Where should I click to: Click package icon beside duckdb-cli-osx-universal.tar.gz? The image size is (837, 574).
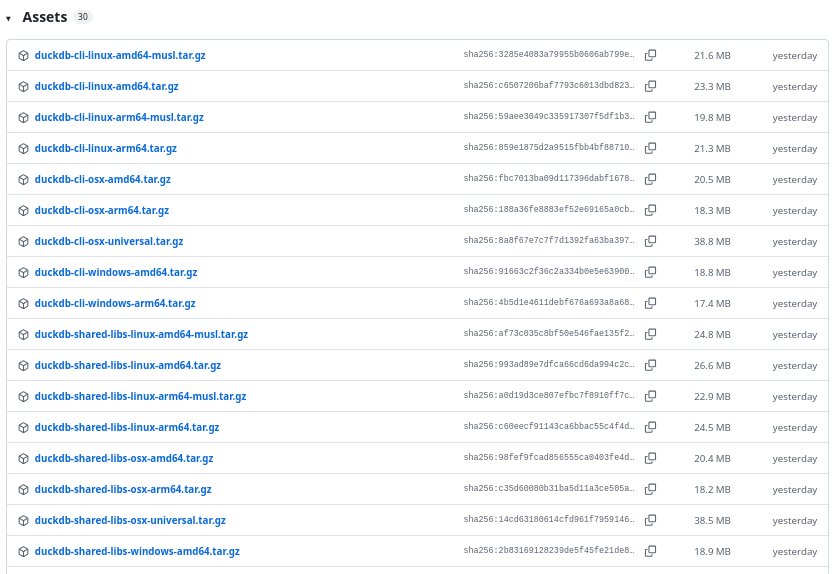pos(23,241)
